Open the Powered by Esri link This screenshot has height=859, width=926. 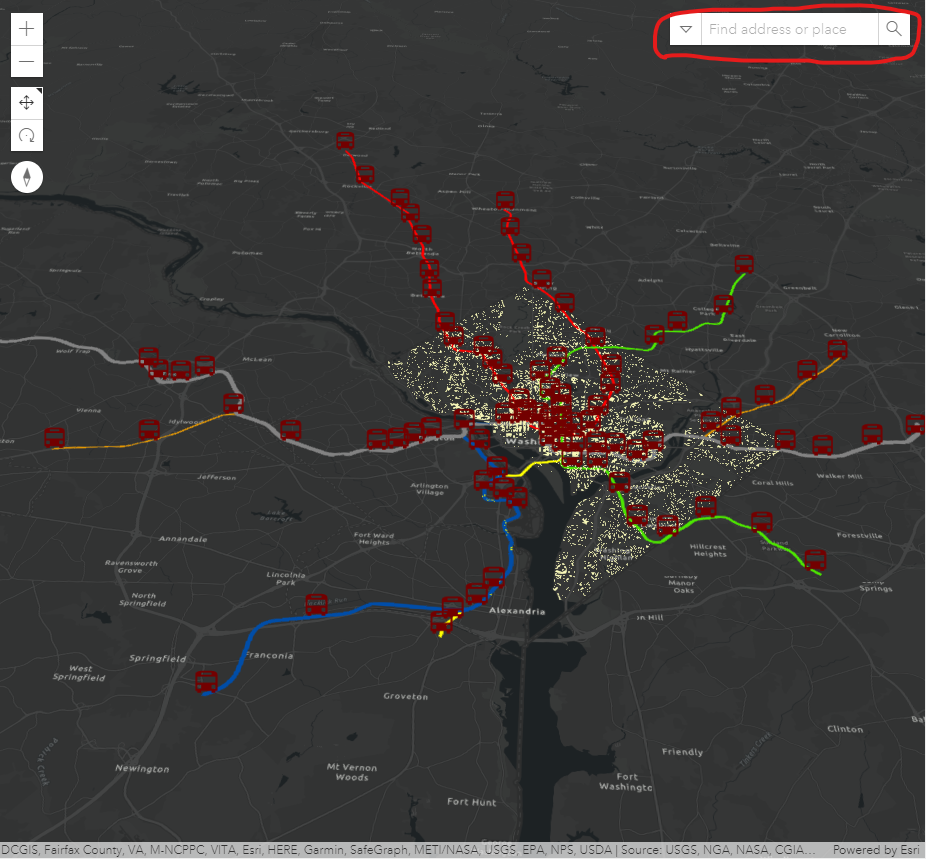[x=876, y=850]
